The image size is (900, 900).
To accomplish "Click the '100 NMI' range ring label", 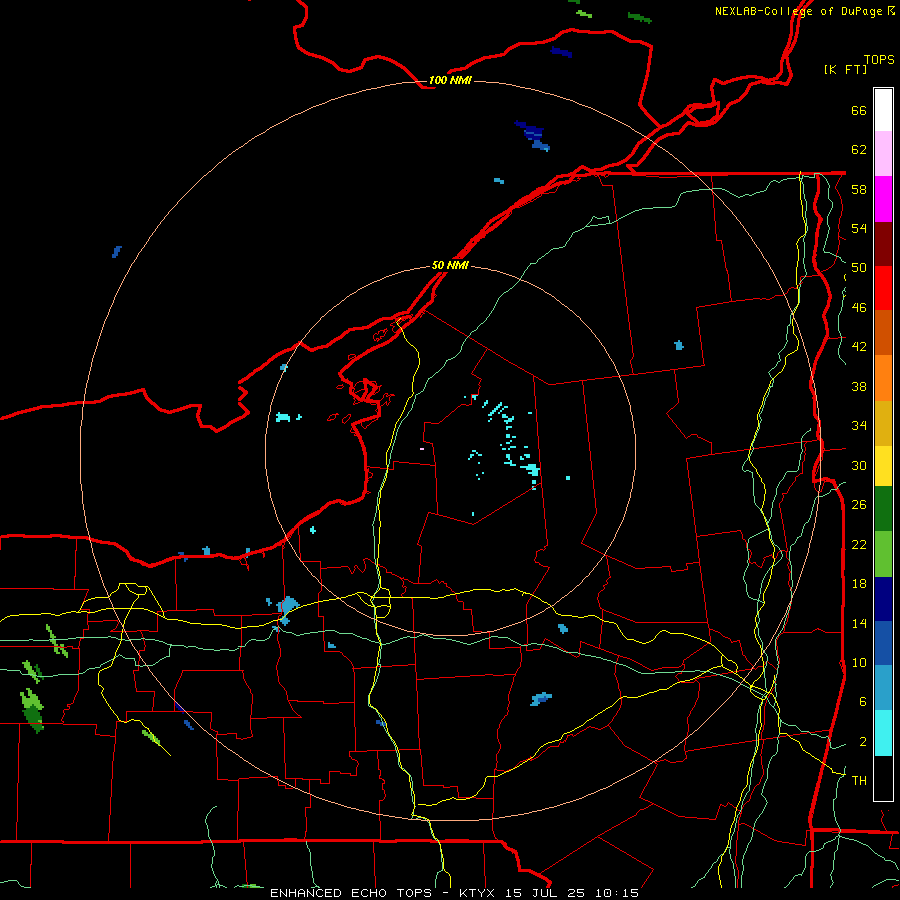I will [x=450, y=80].
